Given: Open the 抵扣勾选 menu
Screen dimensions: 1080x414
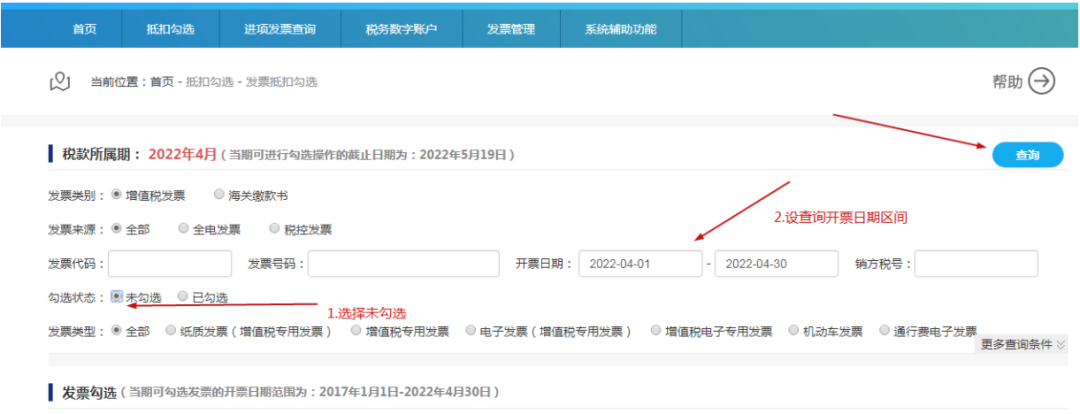Looking at the screenshot, I should tap(170, 29).
